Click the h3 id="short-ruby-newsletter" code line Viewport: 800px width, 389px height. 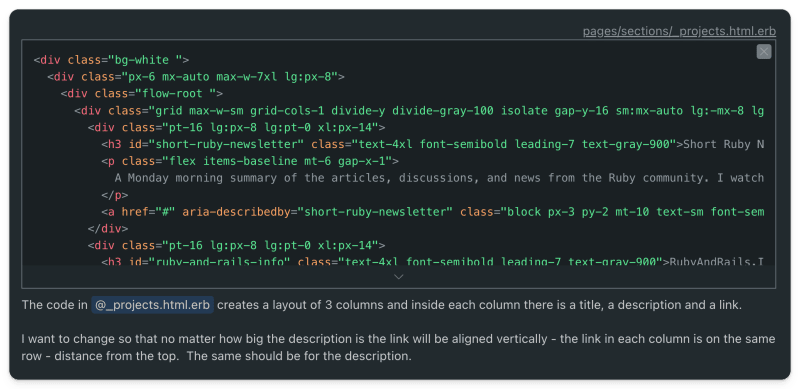coord(432,144)
